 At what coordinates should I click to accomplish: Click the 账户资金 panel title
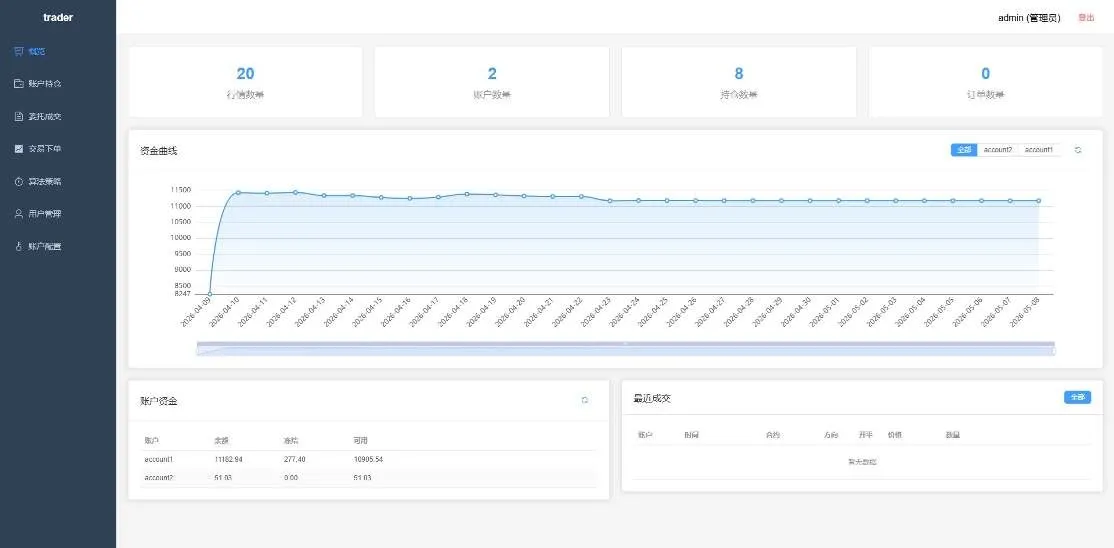[158, 401]
